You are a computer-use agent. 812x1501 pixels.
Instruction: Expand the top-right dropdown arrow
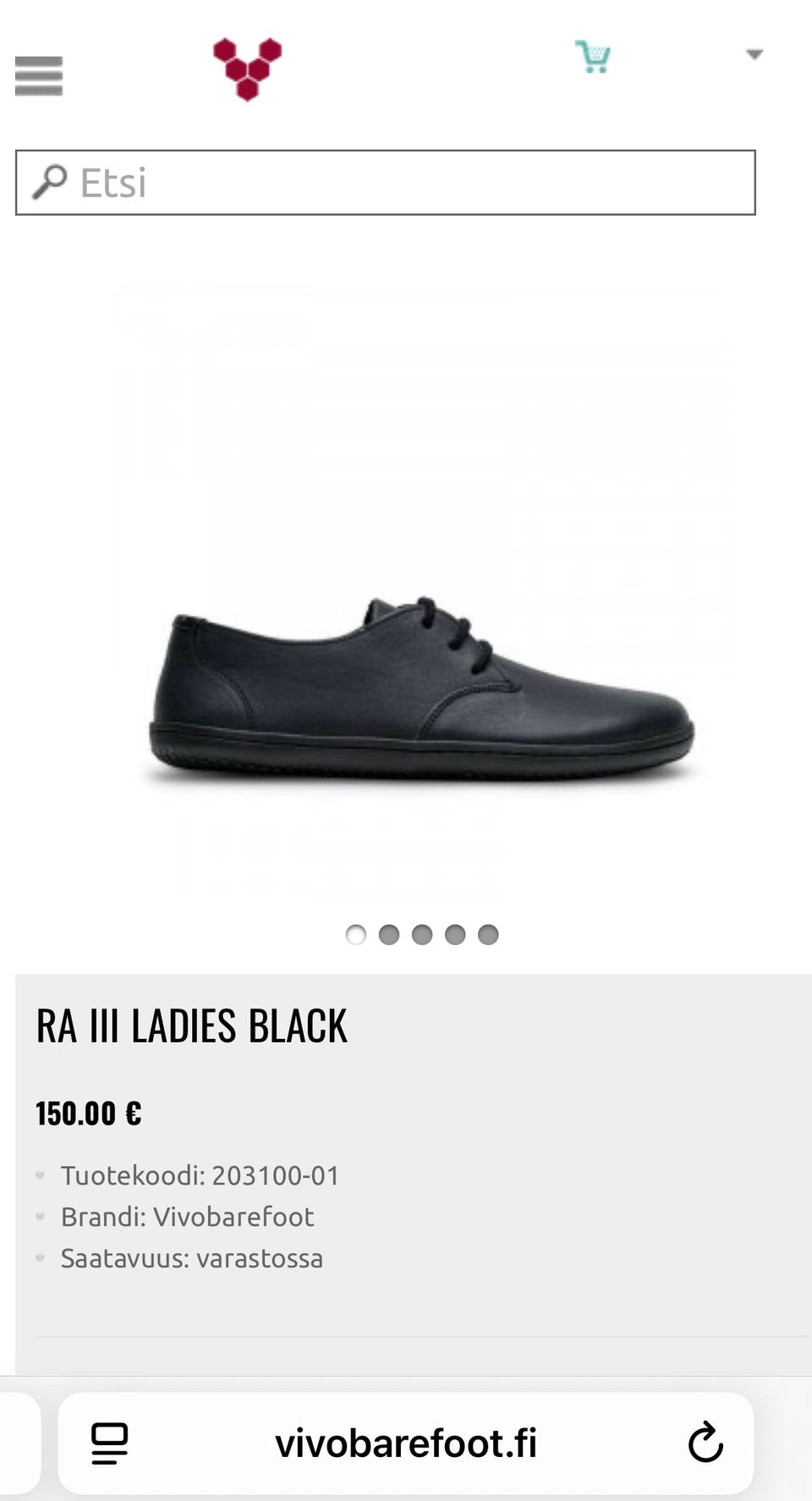tap(754, 54)
